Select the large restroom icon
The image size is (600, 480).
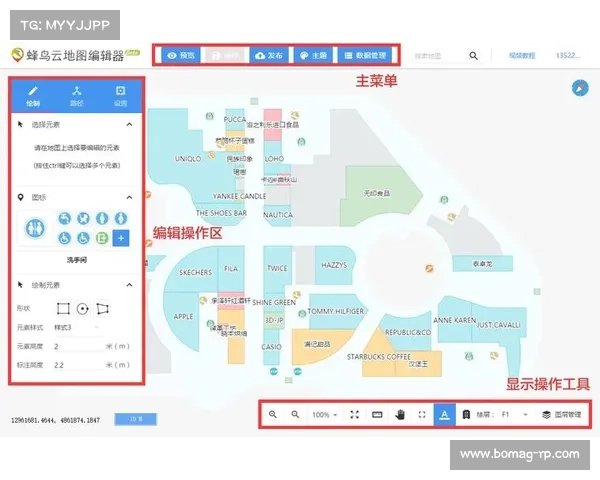(x=36, y=228)
